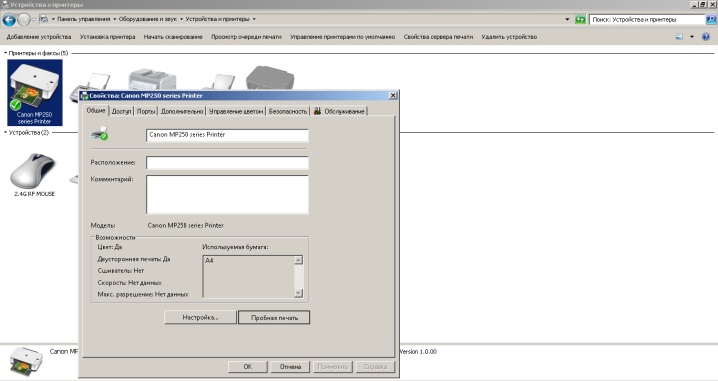Click the 'Настройка...' button
This screenshot has height=381, width=718.
[200, 317]
